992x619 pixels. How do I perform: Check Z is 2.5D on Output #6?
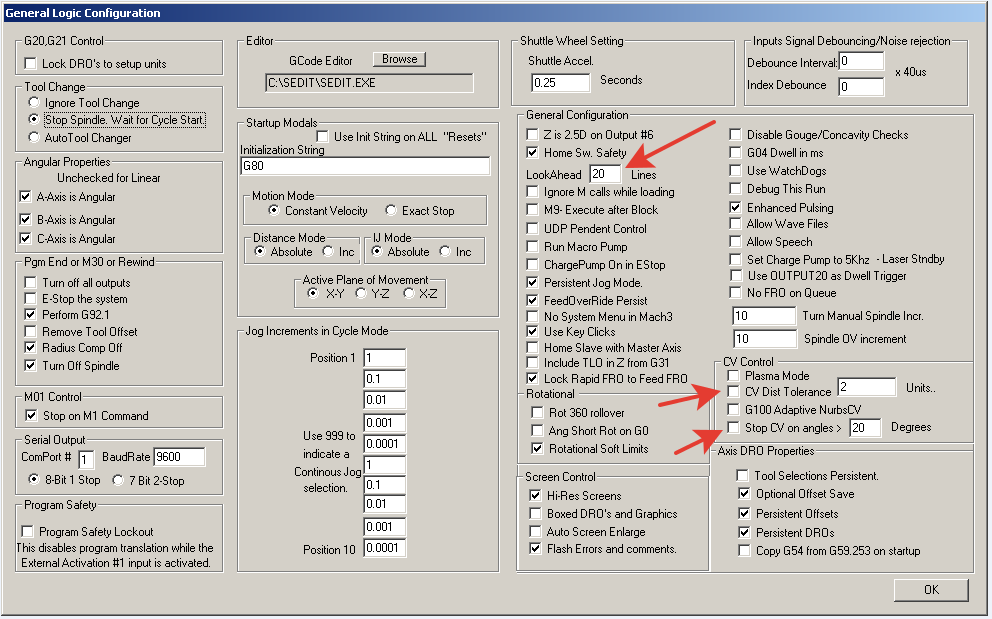[532, 134]
